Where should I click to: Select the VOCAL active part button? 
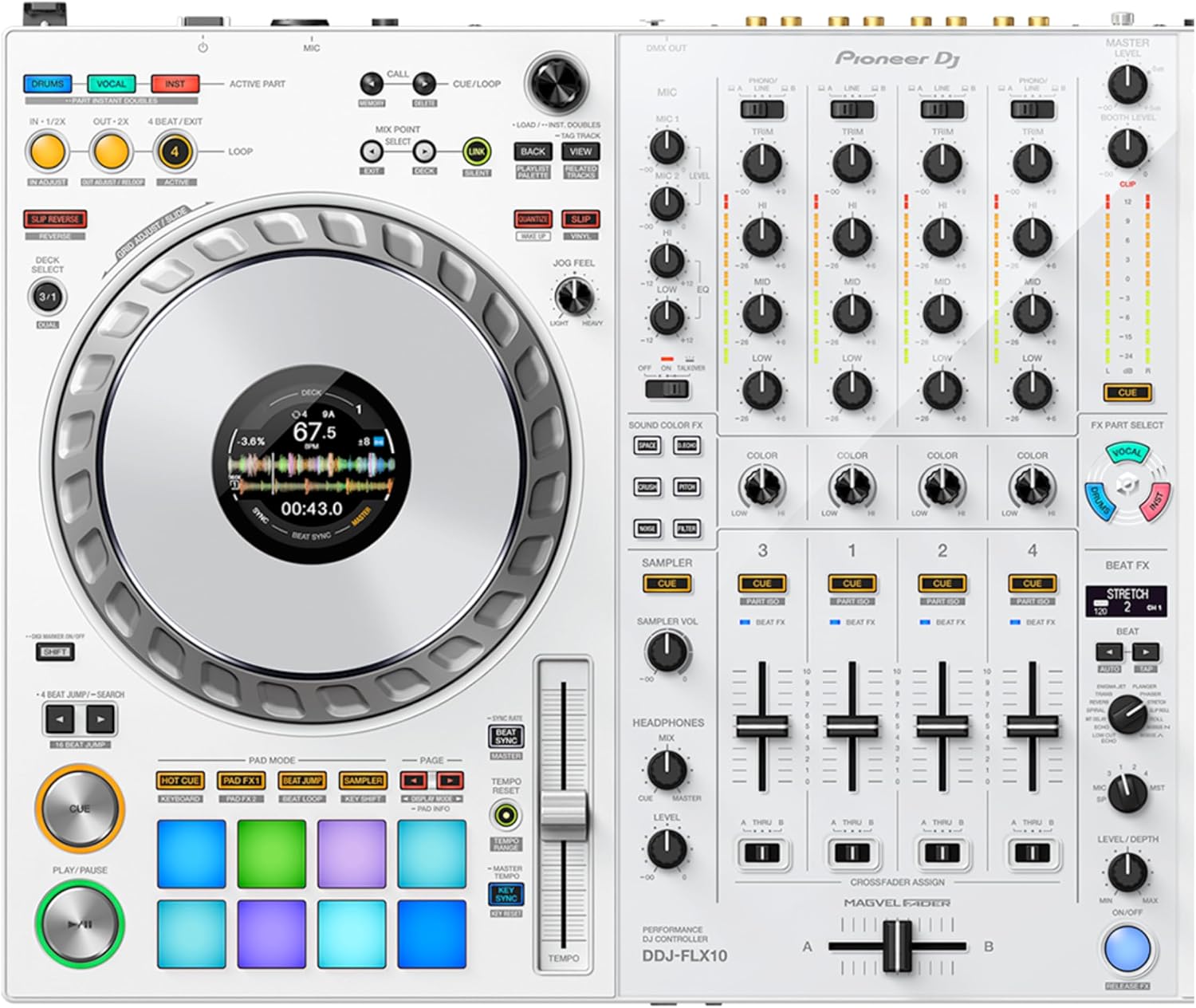[111, 84]
